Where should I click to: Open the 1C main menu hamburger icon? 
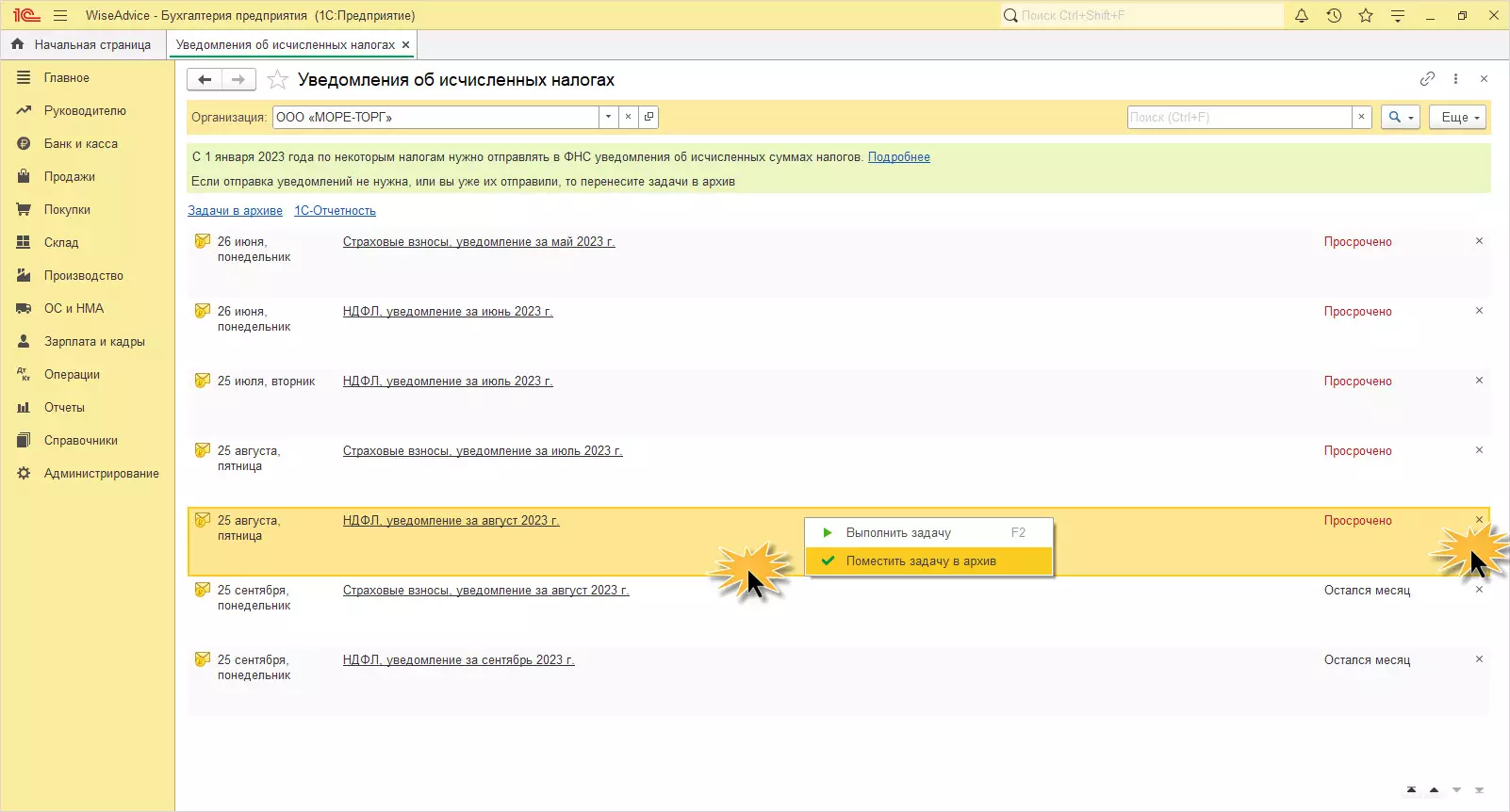tap(60, 15)
